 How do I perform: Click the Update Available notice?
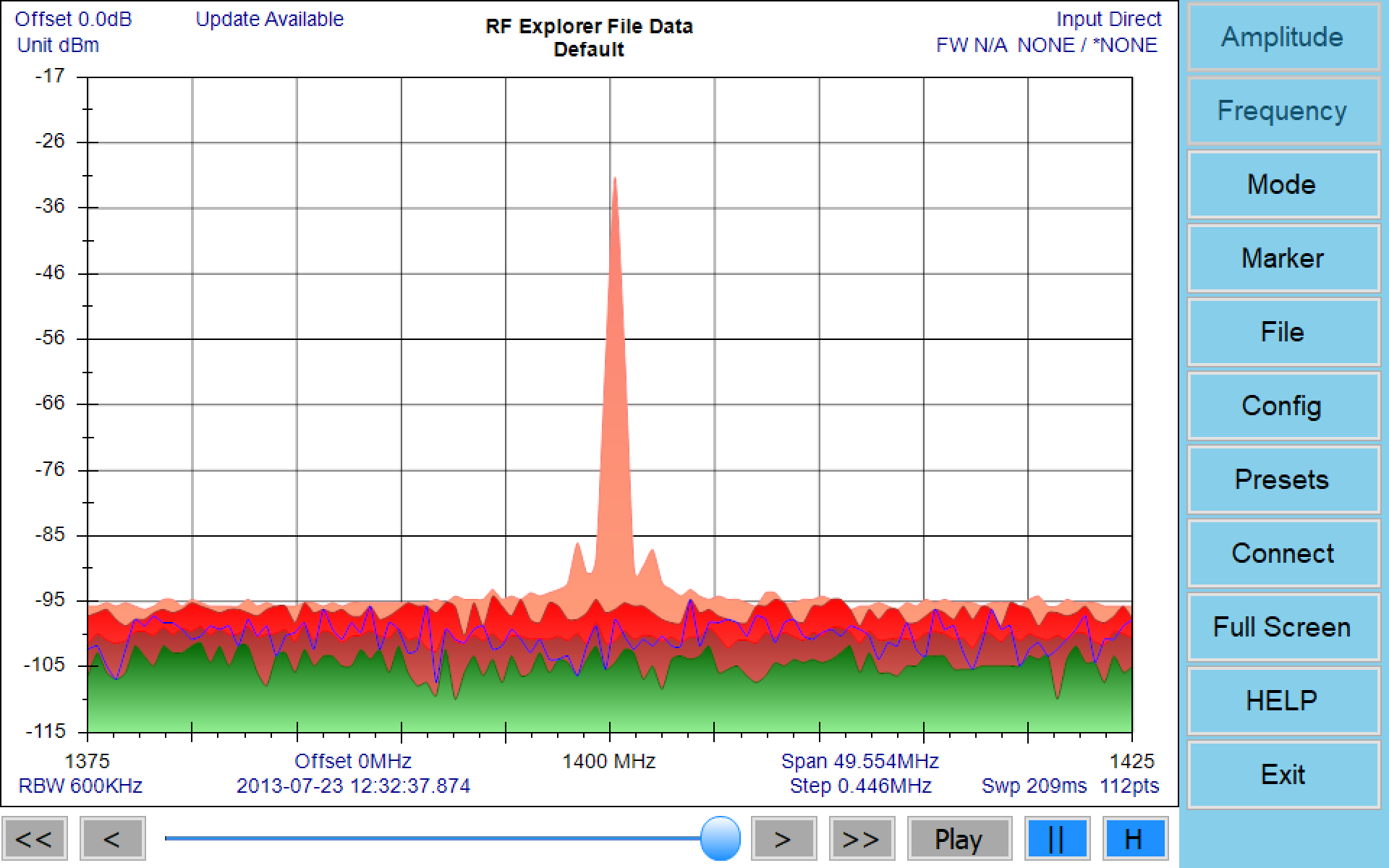tap(269, 19)
